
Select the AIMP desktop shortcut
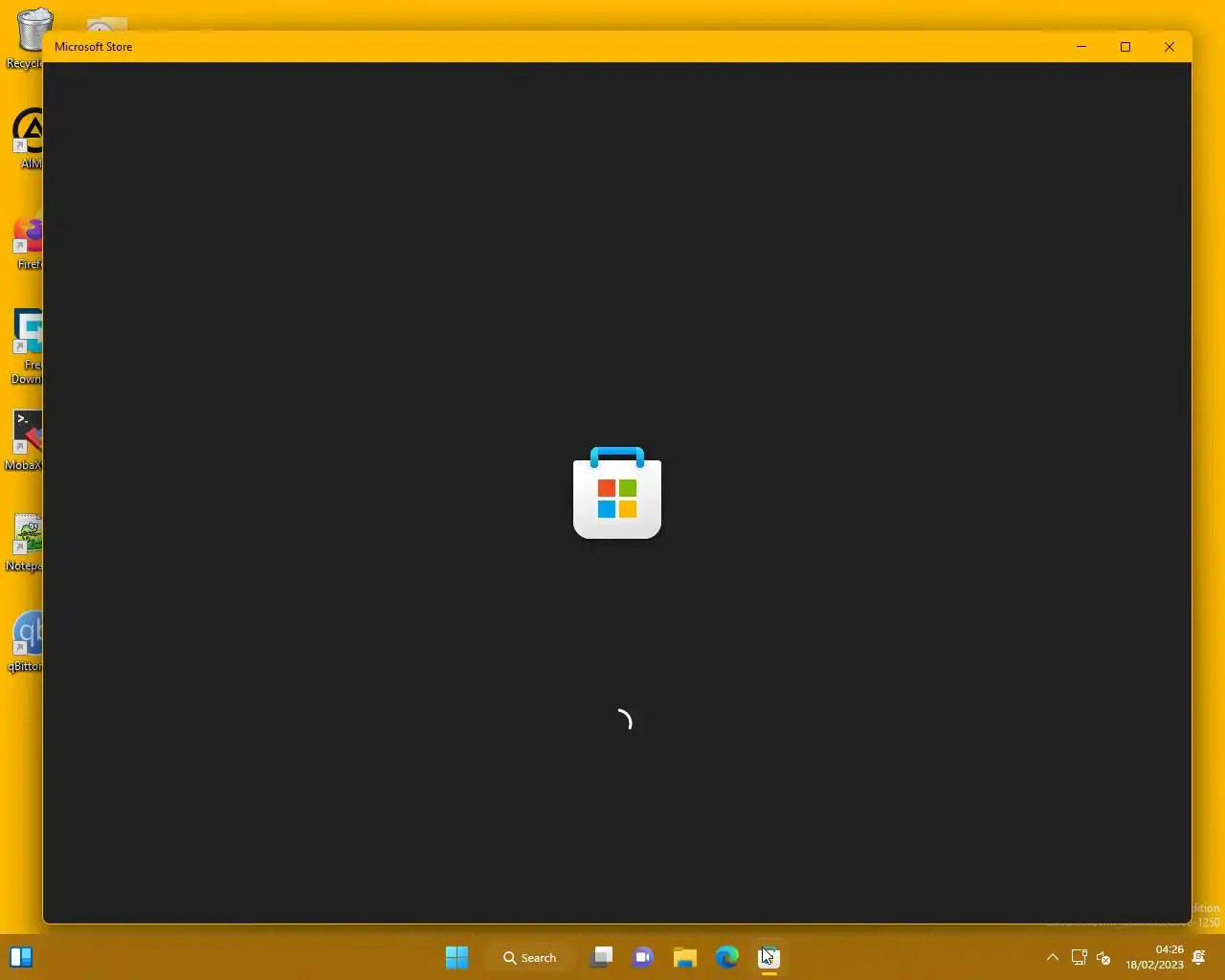(29, 139)
